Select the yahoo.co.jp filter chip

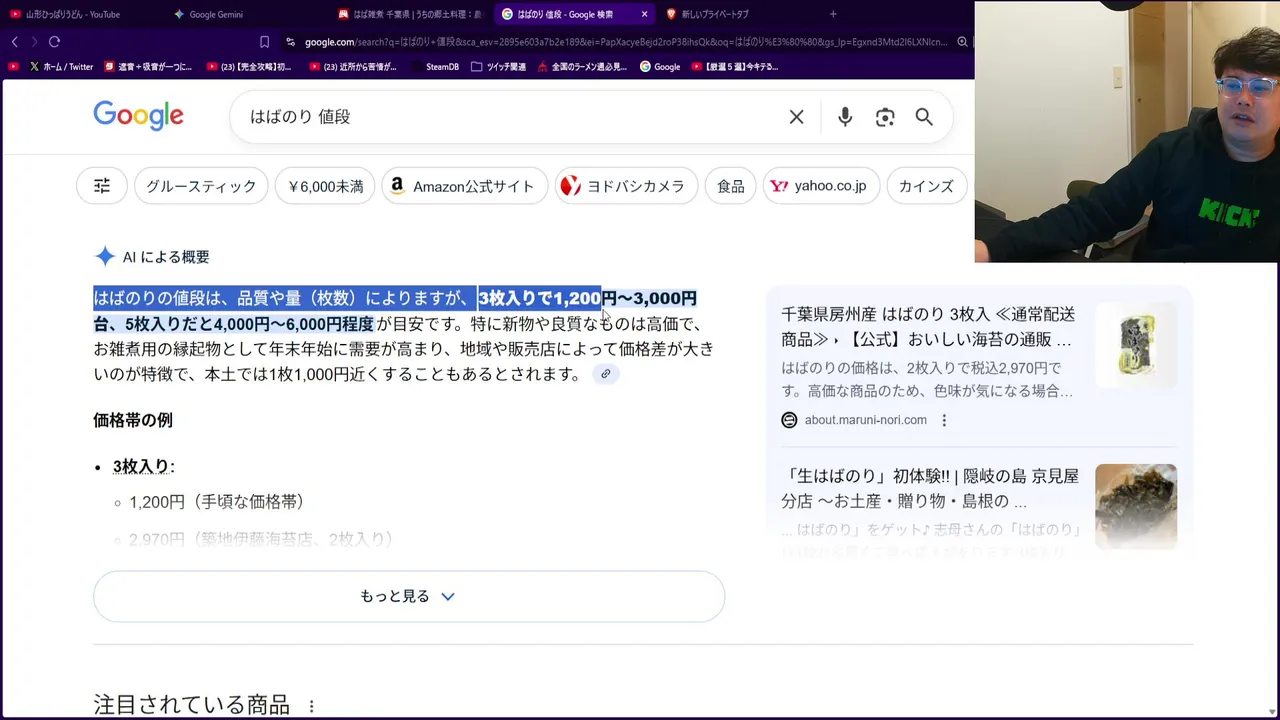point(821,186)
